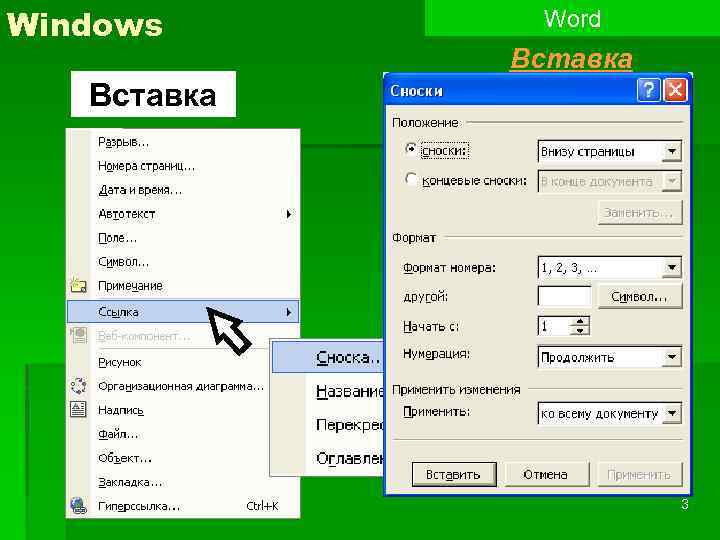The width and height of the screenshot is (720, 540).
Task: Click the другой custom mark field
Action: [564, 297]
